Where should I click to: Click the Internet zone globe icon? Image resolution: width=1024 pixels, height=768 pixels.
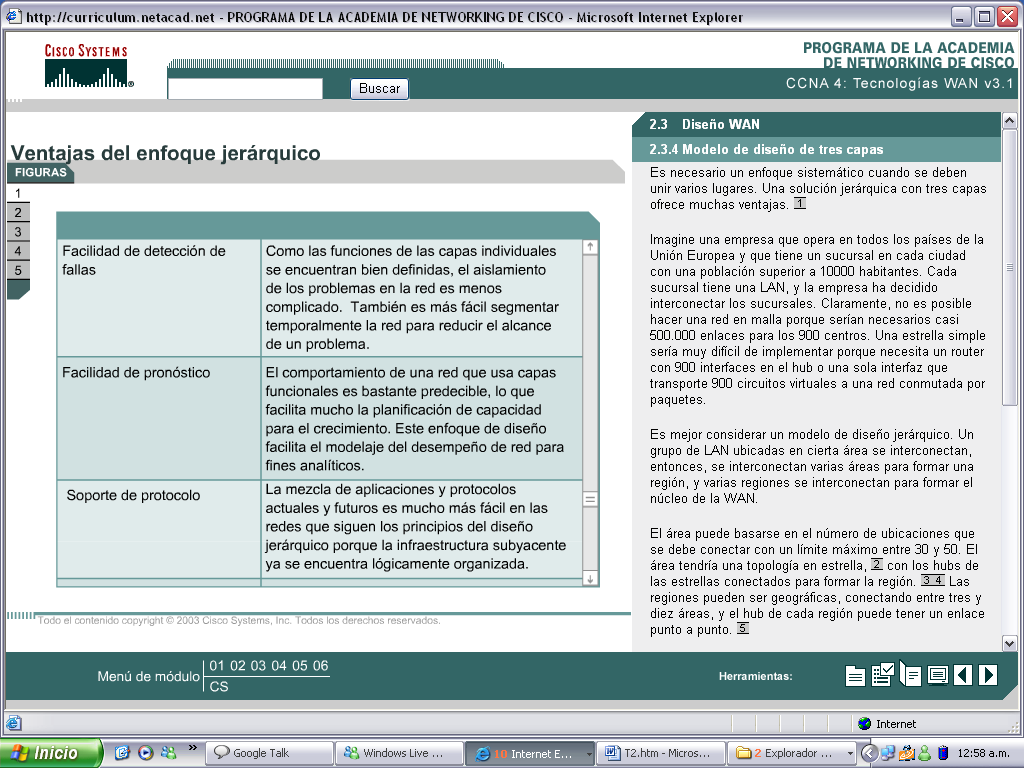click(864, 724)
